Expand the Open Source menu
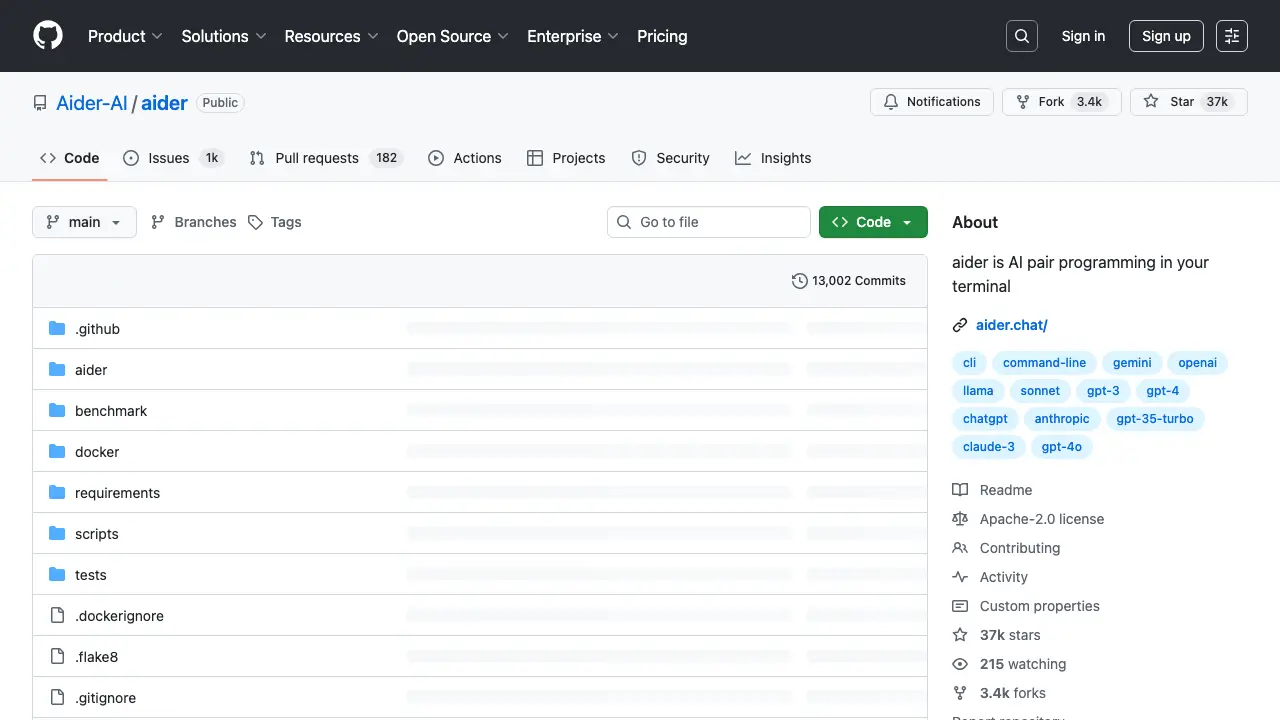The width and height of the screenshot is (1280, 720). [452, 36]
